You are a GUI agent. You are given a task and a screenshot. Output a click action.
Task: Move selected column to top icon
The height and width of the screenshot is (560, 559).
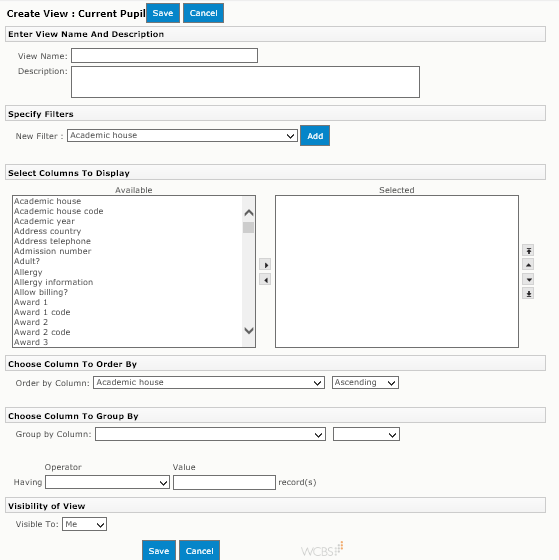click(x=528, y=250)
